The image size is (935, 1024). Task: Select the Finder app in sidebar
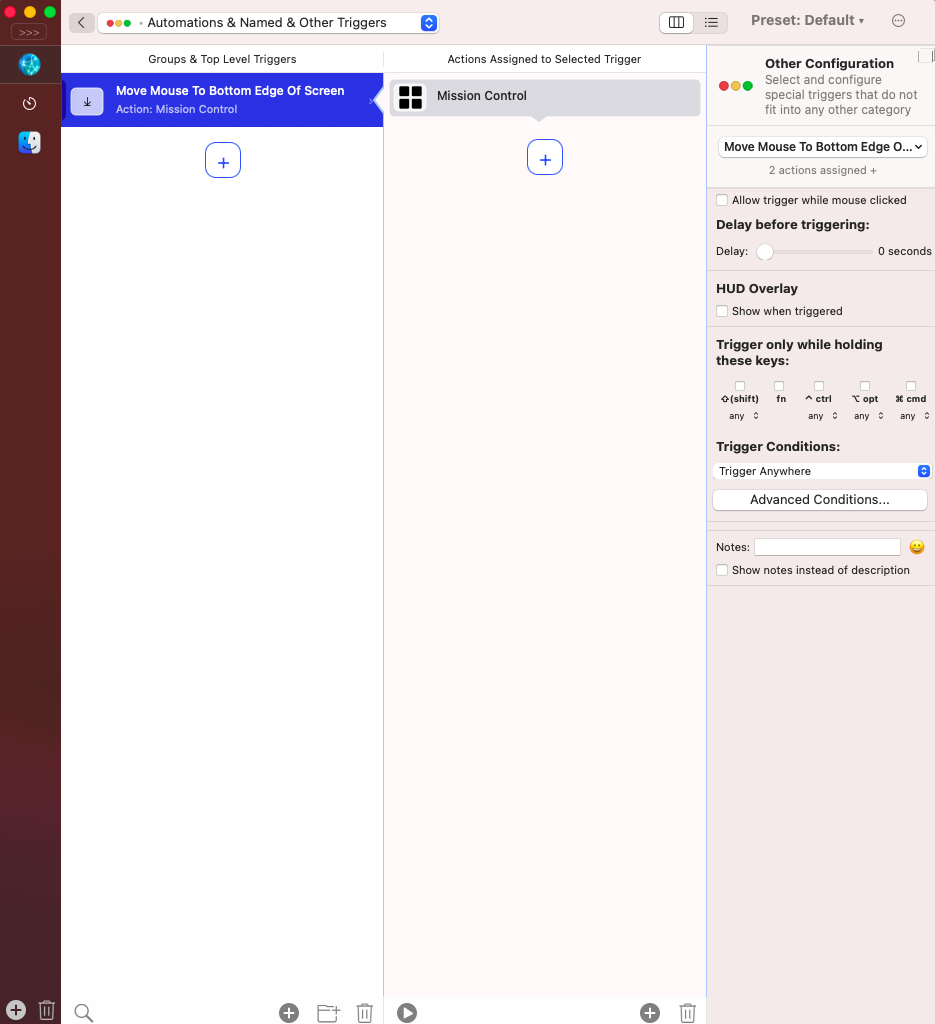point(30,143)
